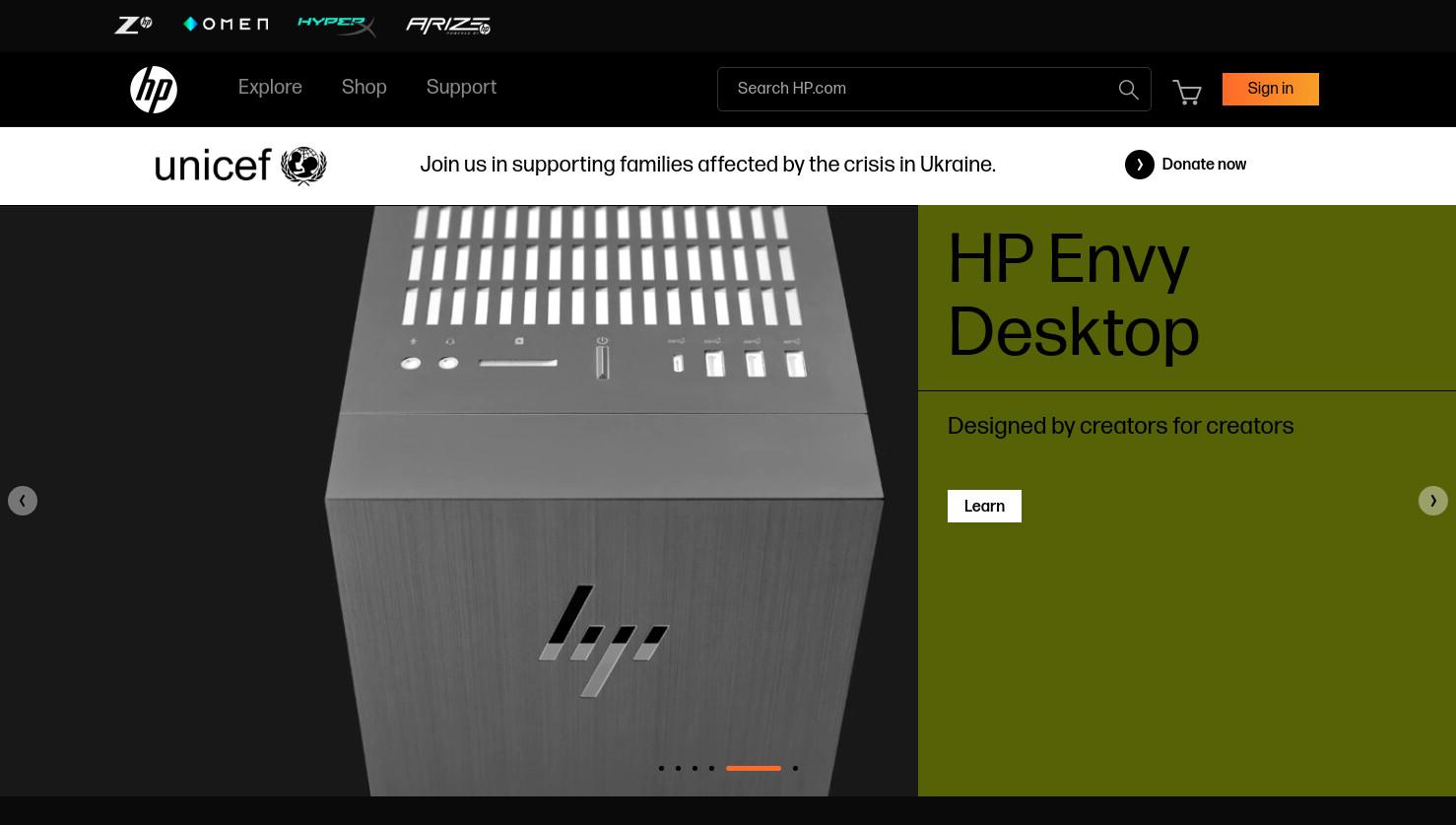This screenshot has height=825, width=1456.
Task: Open the Shop menu
Action: pos(364,88)
